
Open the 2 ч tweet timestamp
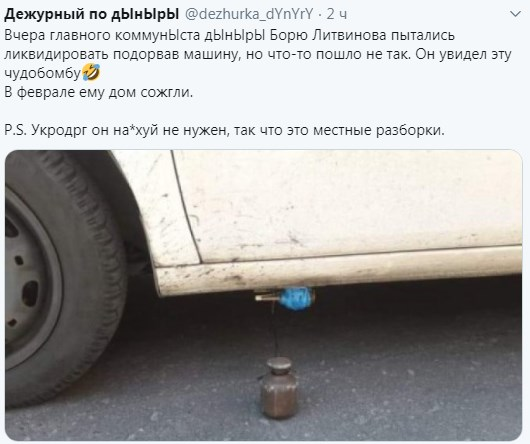coord(337,14)
